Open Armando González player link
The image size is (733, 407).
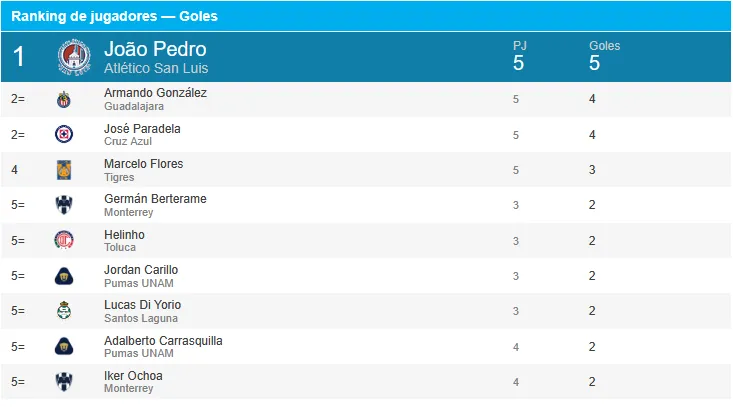pos(155,93)
